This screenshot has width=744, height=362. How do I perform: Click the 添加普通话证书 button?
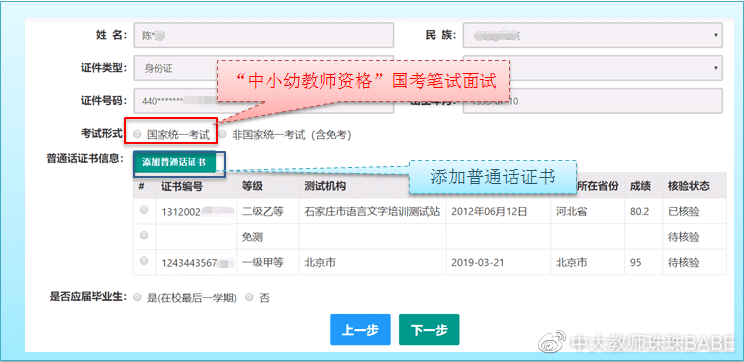tap(174, 162)
